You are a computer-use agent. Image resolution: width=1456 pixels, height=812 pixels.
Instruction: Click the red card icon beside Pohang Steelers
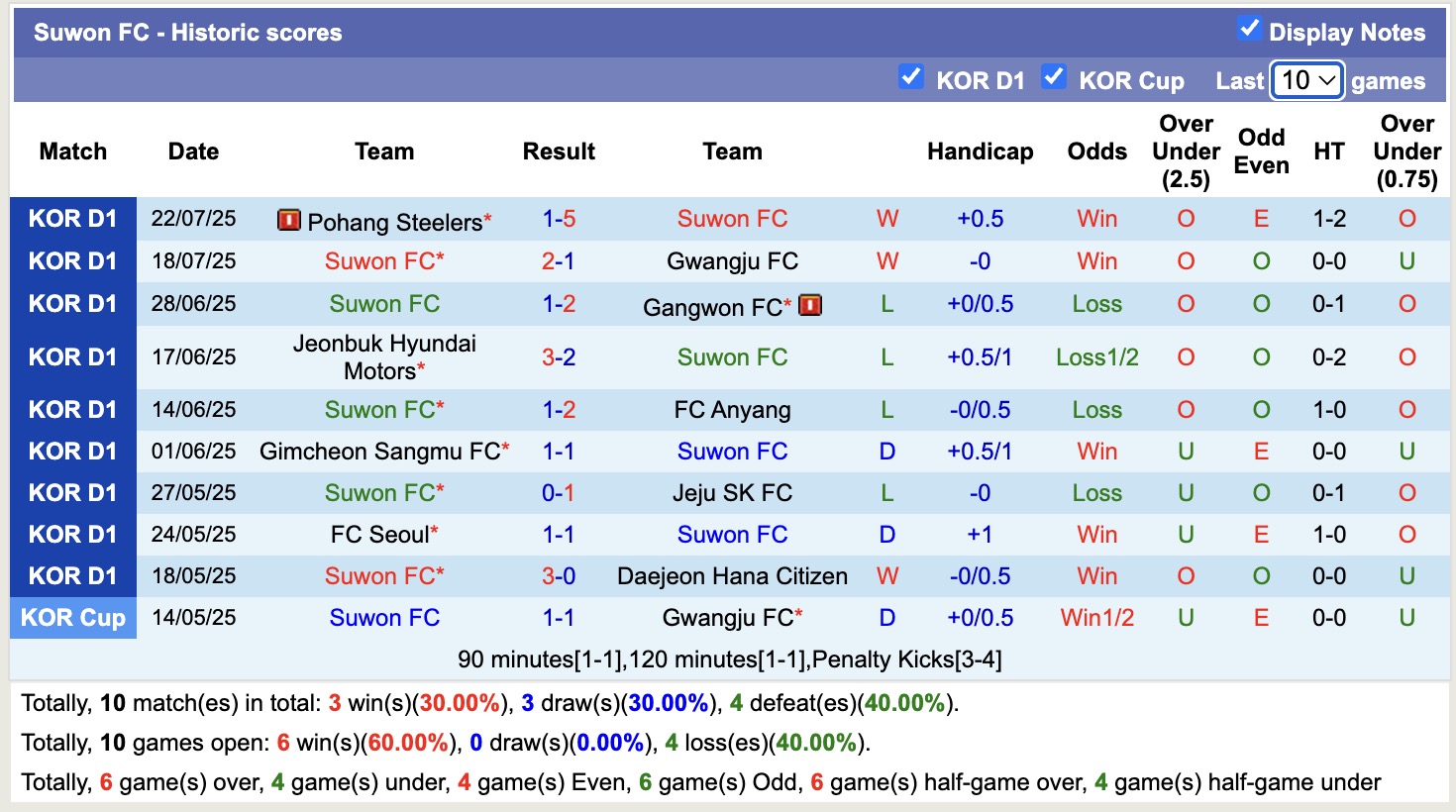click(288, 220)
